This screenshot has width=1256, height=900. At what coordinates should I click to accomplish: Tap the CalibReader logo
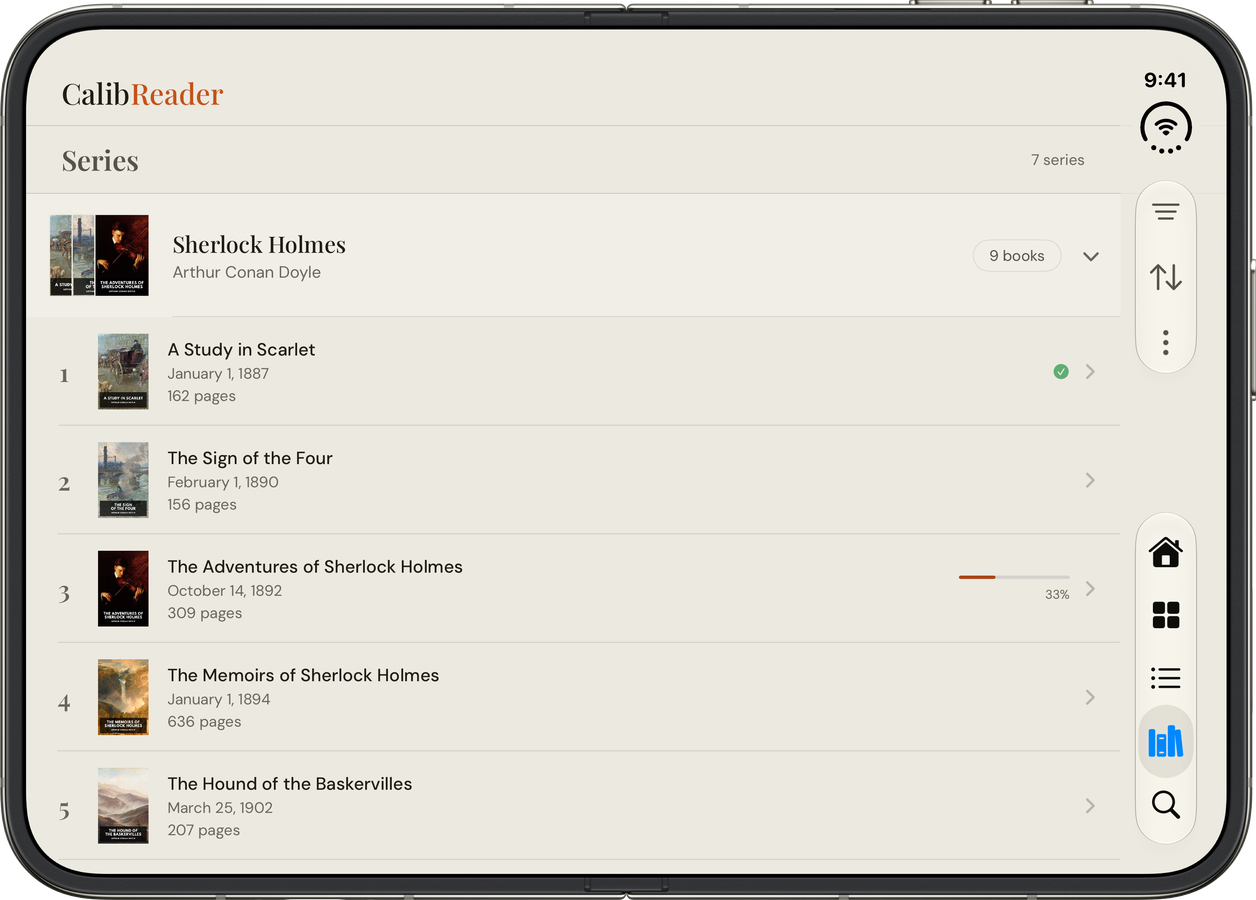point(142,94)
